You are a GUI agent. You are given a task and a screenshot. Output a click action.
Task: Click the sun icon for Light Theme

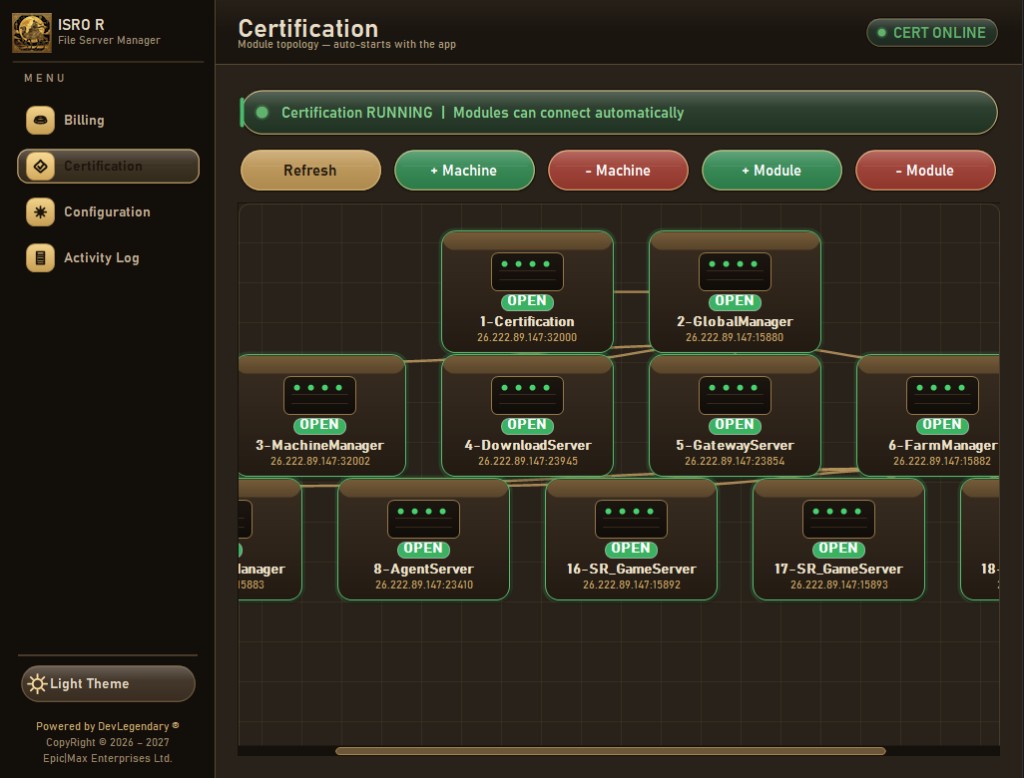tap(37, 683)
